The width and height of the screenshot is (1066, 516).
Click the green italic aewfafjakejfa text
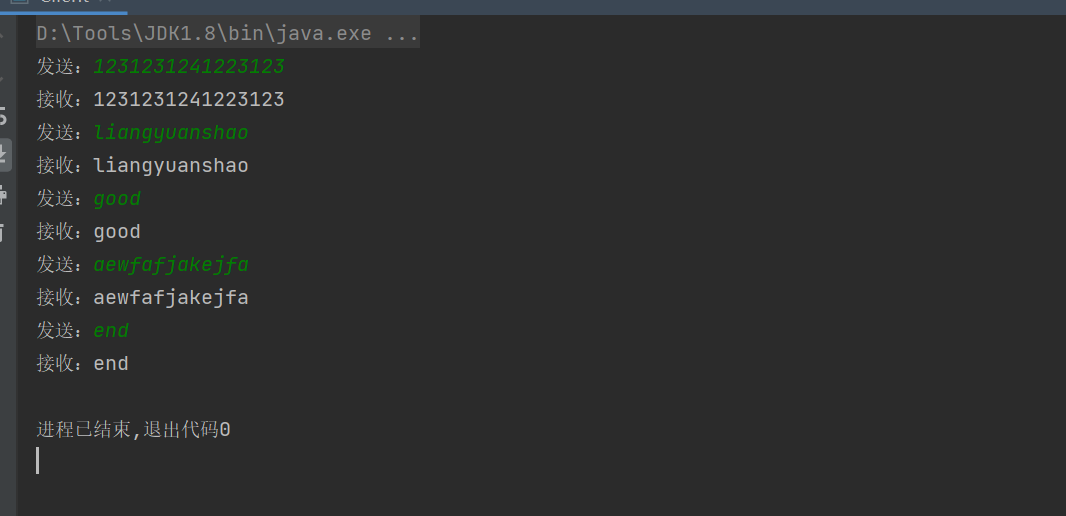(x=171, y=265)
